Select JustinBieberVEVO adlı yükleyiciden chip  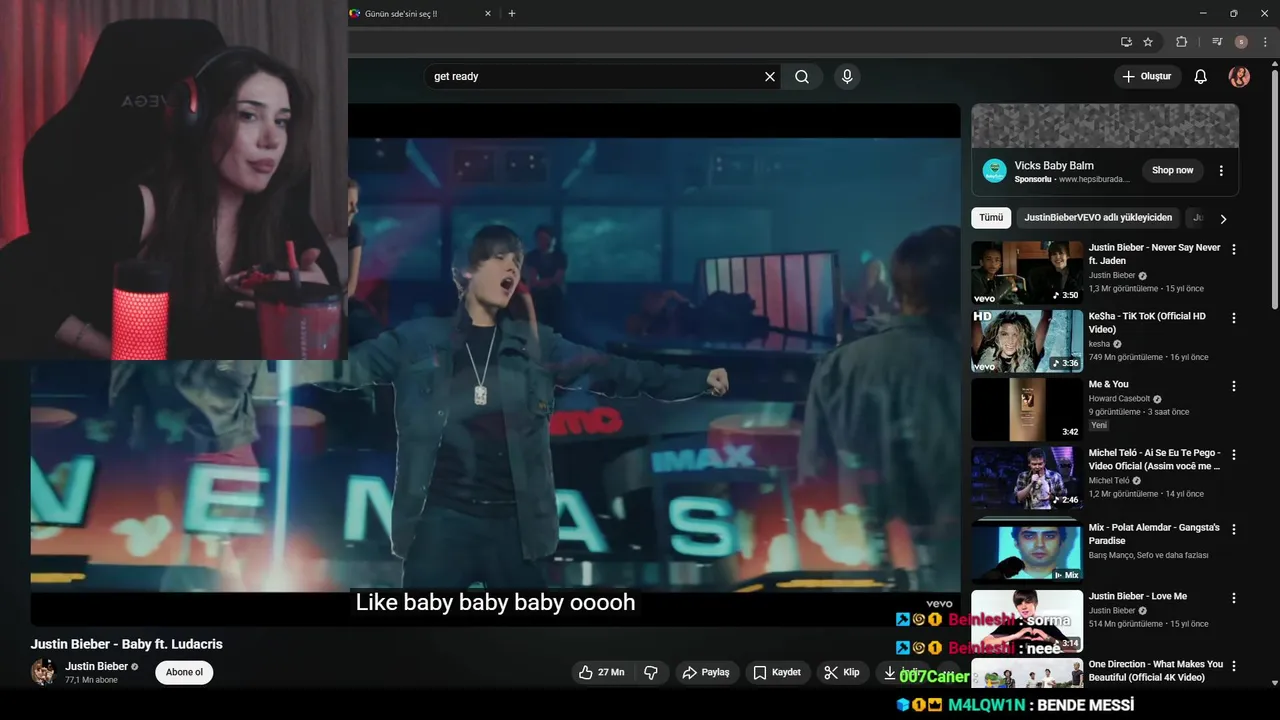[1098, 217]
